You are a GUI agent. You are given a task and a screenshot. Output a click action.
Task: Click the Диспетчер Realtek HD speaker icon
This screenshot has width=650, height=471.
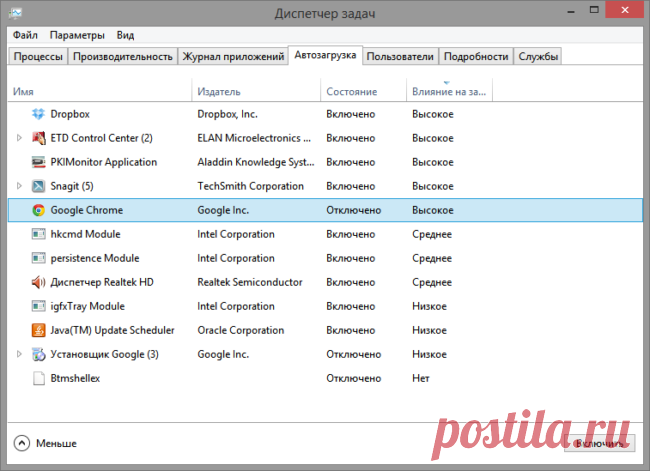38,282
